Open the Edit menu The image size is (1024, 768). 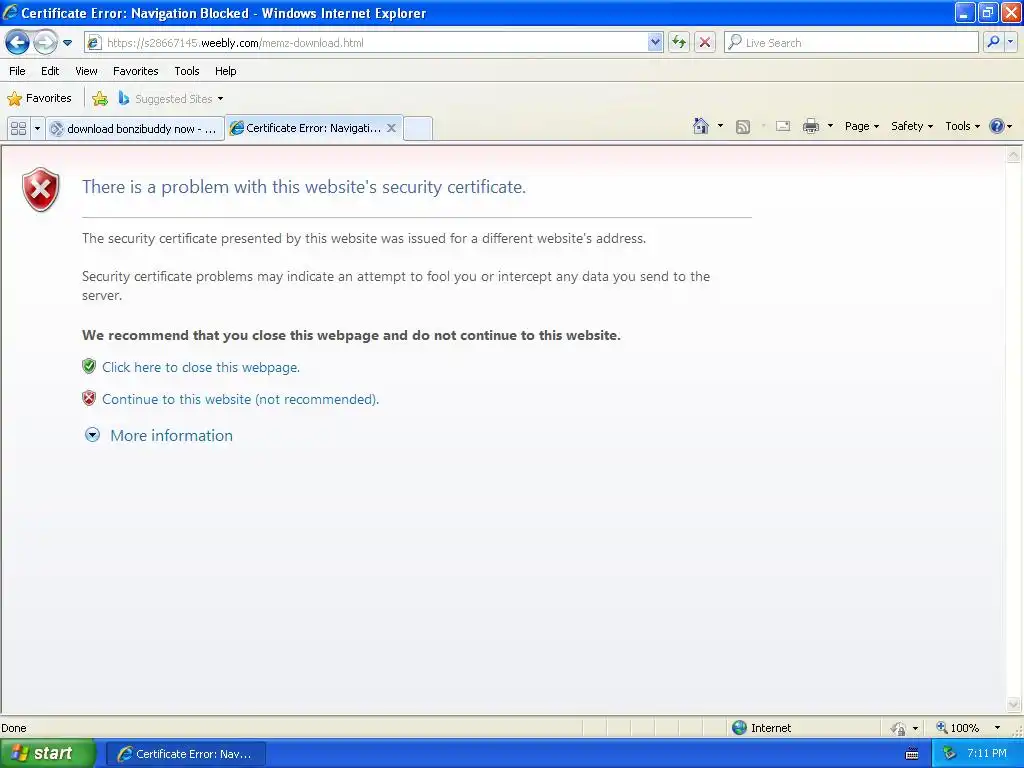tap(50, 71)
